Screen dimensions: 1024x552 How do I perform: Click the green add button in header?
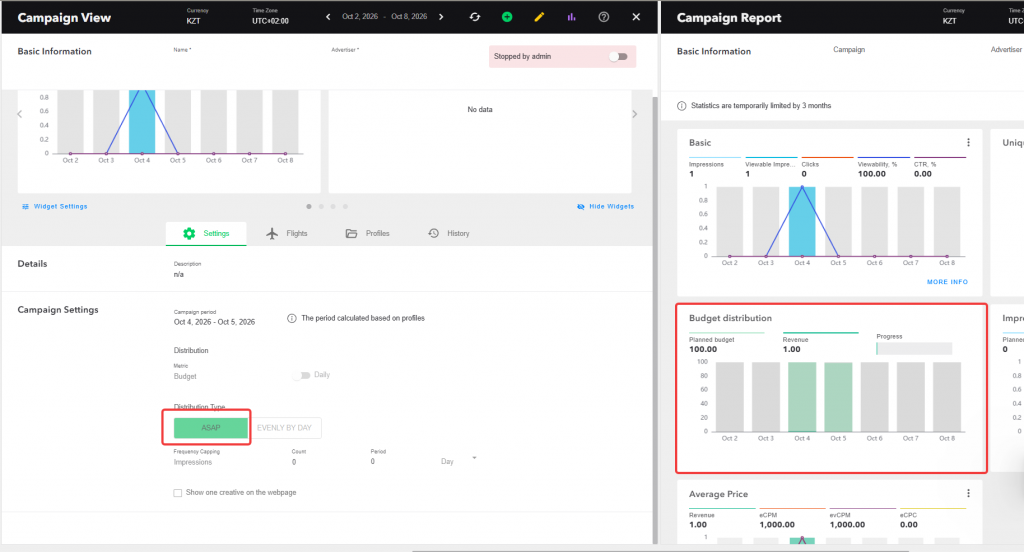tap(507, 17)
